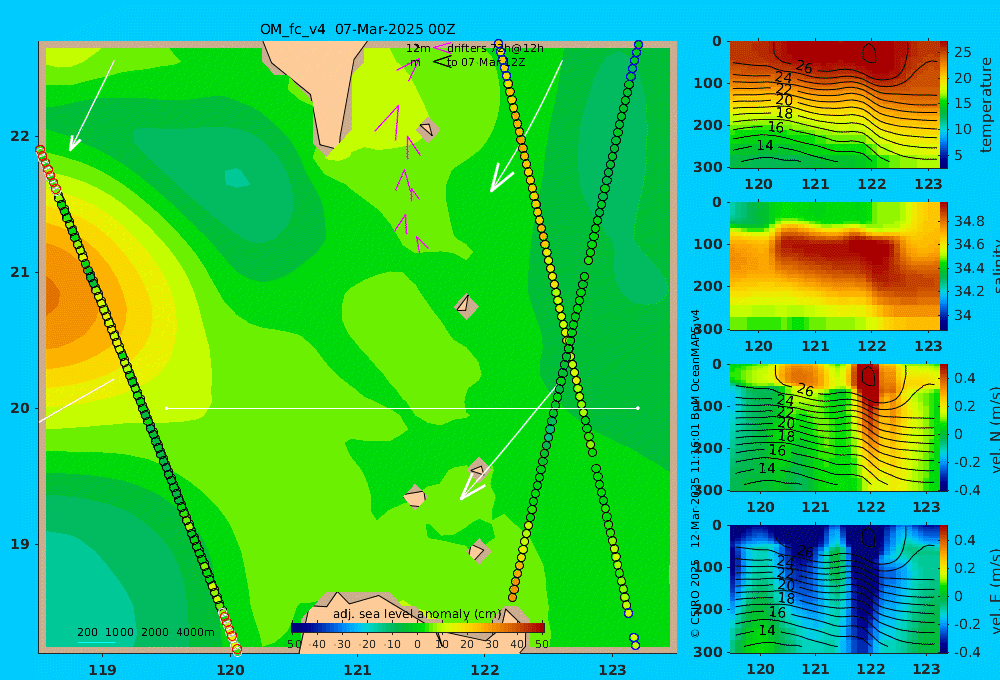Click the 'vel. E (m/s)' axis label

coord(994,591)
